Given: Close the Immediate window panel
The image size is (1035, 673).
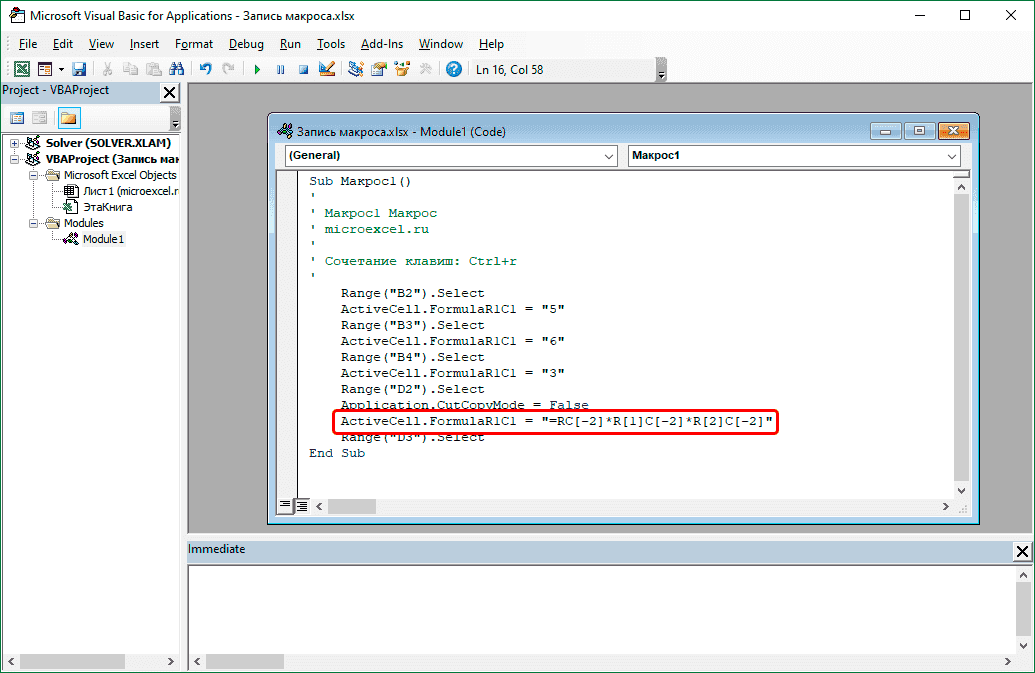Looking at the screenshot, I should pos(1022,551).
